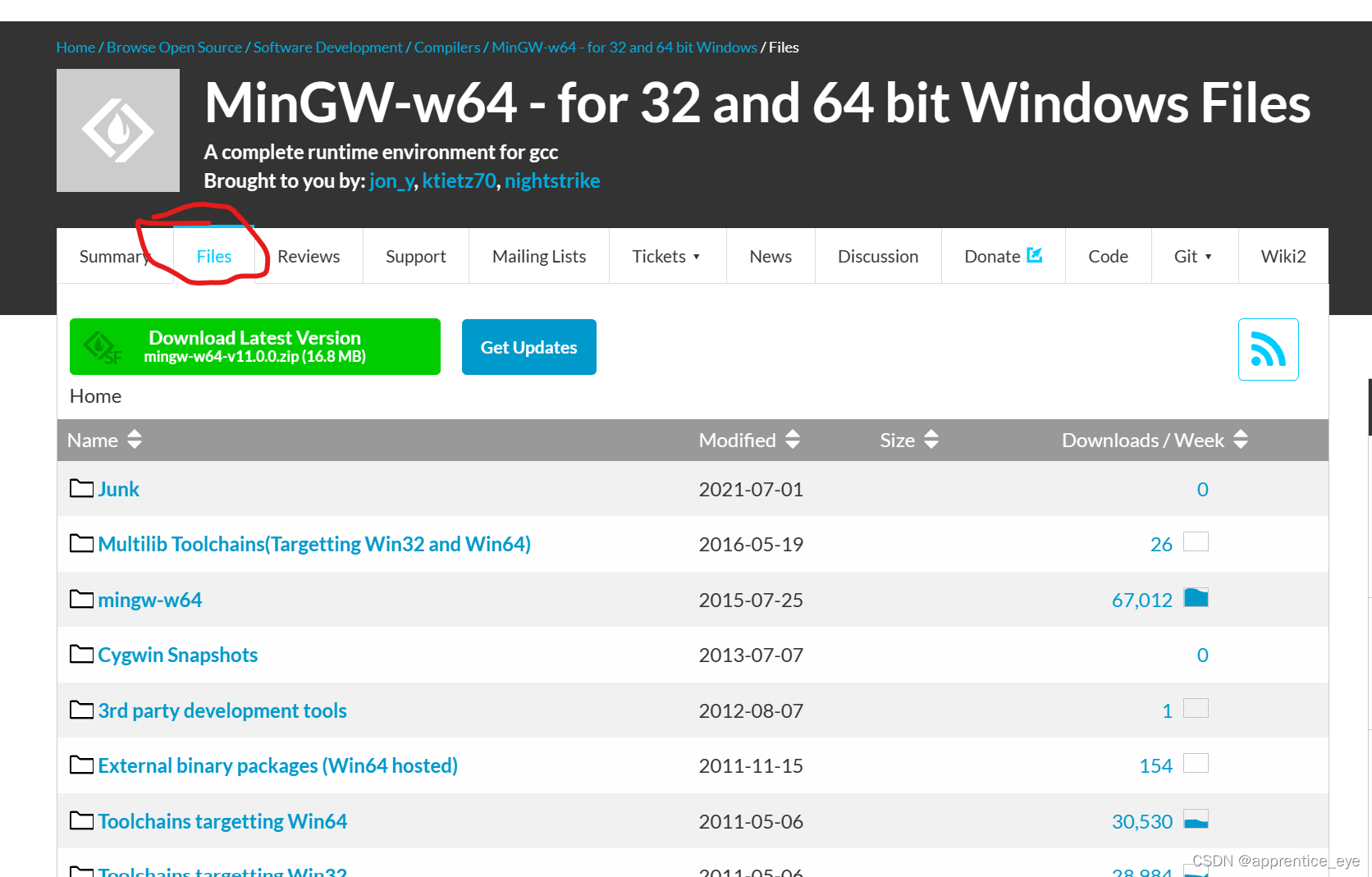The width and height of the screenshot is (1372, 877).
Task: Open the Code tab
Action: click(x=1108, y=256)
